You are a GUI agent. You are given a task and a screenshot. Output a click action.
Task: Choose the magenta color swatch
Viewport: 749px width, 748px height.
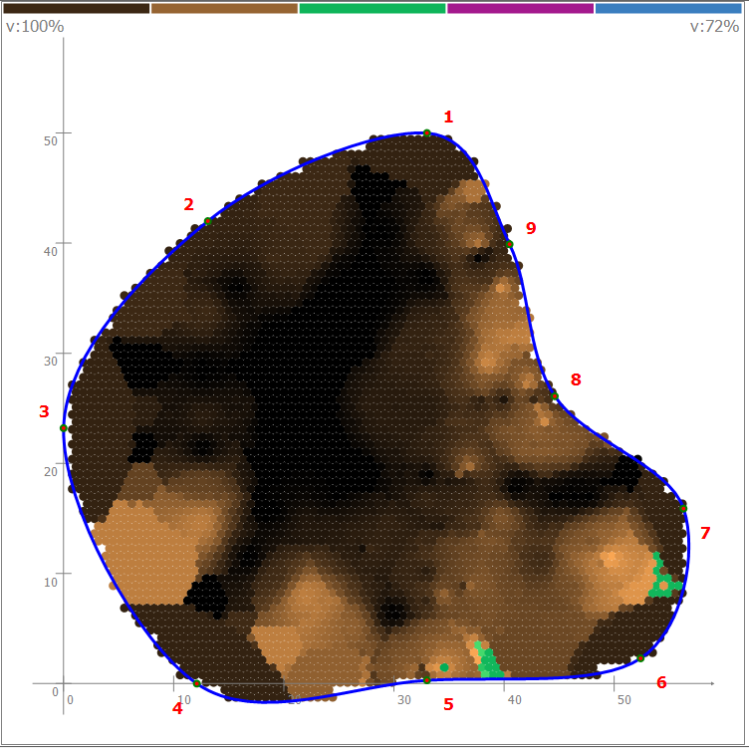(520, 8)
